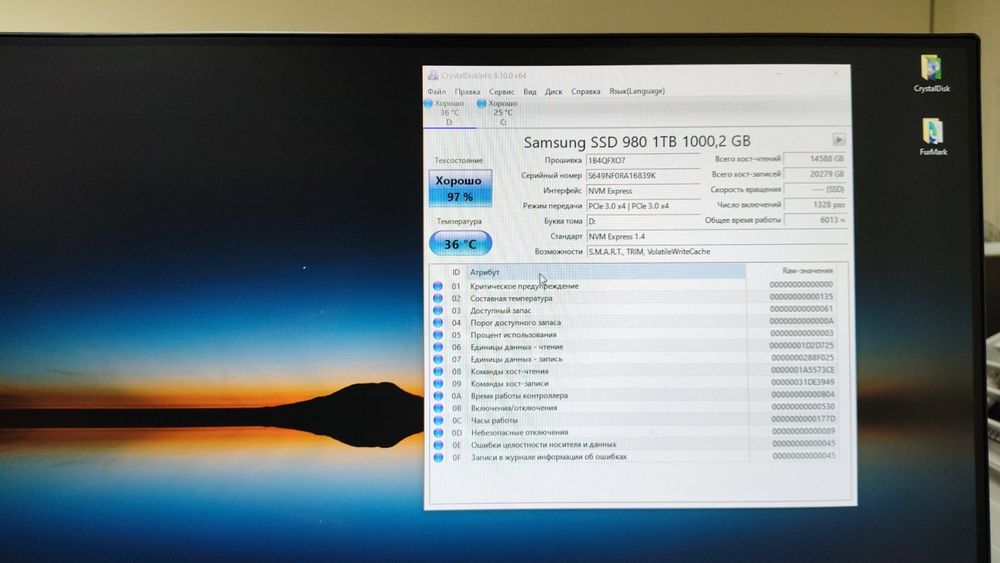Image resolution: width=1000 pixels, height=563 pixels.
Task: Click status icon of attribute 04 row
Action: pos(438,323)
